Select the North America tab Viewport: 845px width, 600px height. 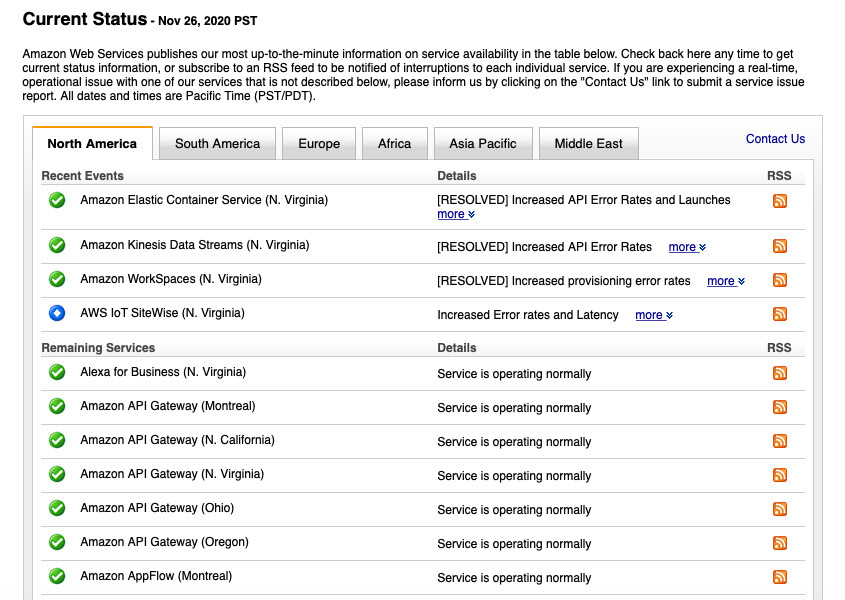coord(92,143)
